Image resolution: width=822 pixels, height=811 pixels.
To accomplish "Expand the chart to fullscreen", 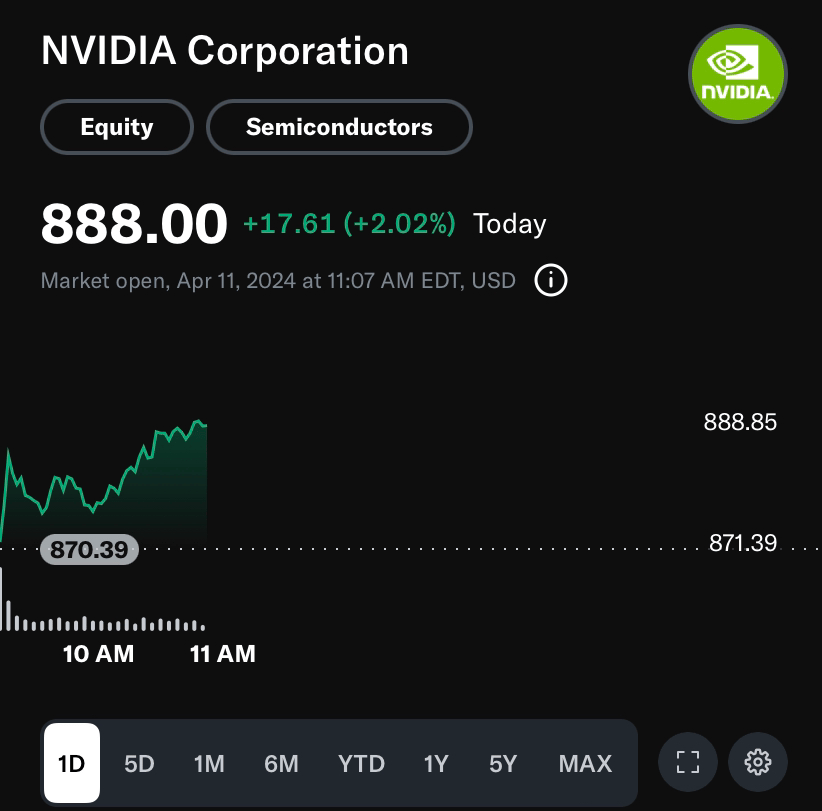I will pos(687,763).
